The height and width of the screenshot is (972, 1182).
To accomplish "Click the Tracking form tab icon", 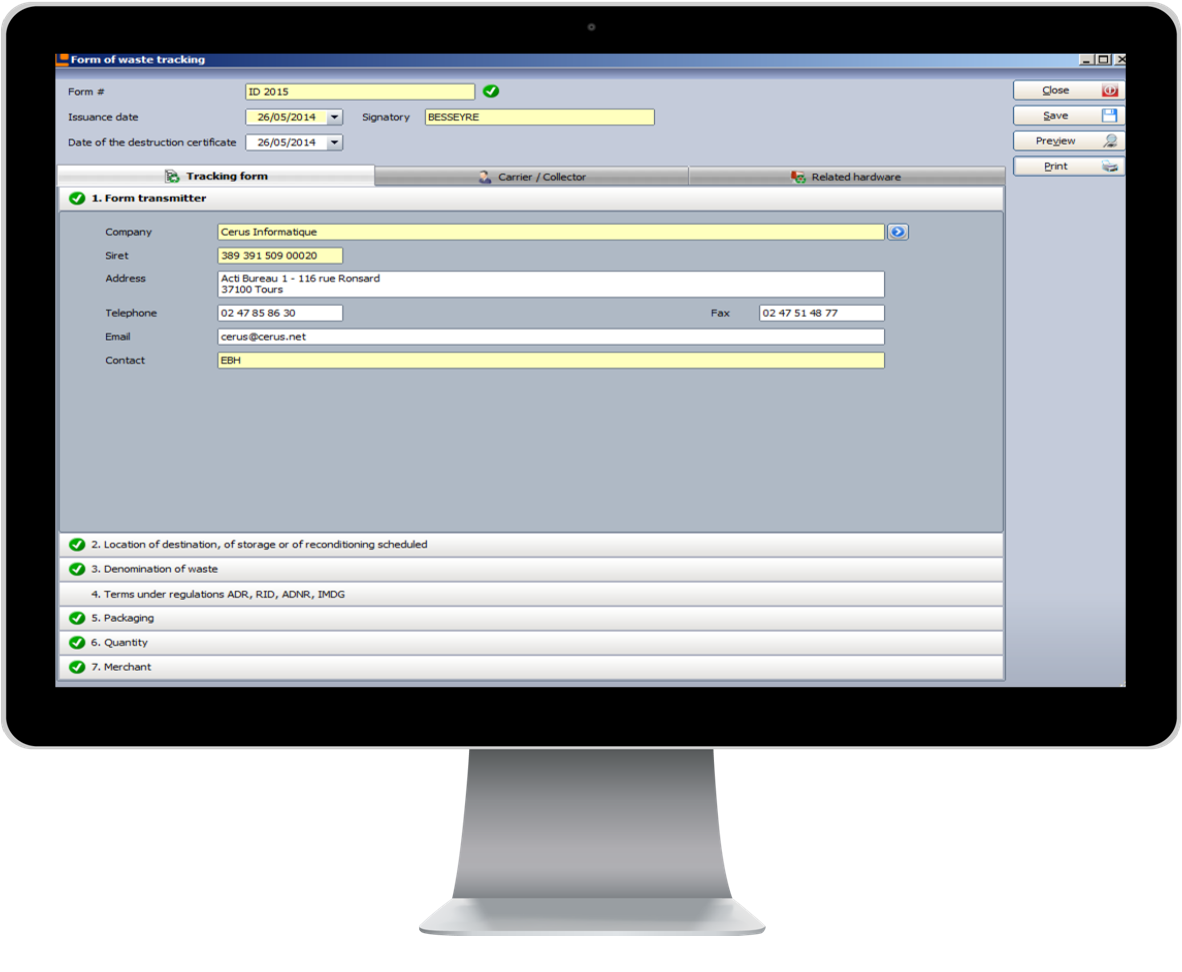I will pos(173,176).
